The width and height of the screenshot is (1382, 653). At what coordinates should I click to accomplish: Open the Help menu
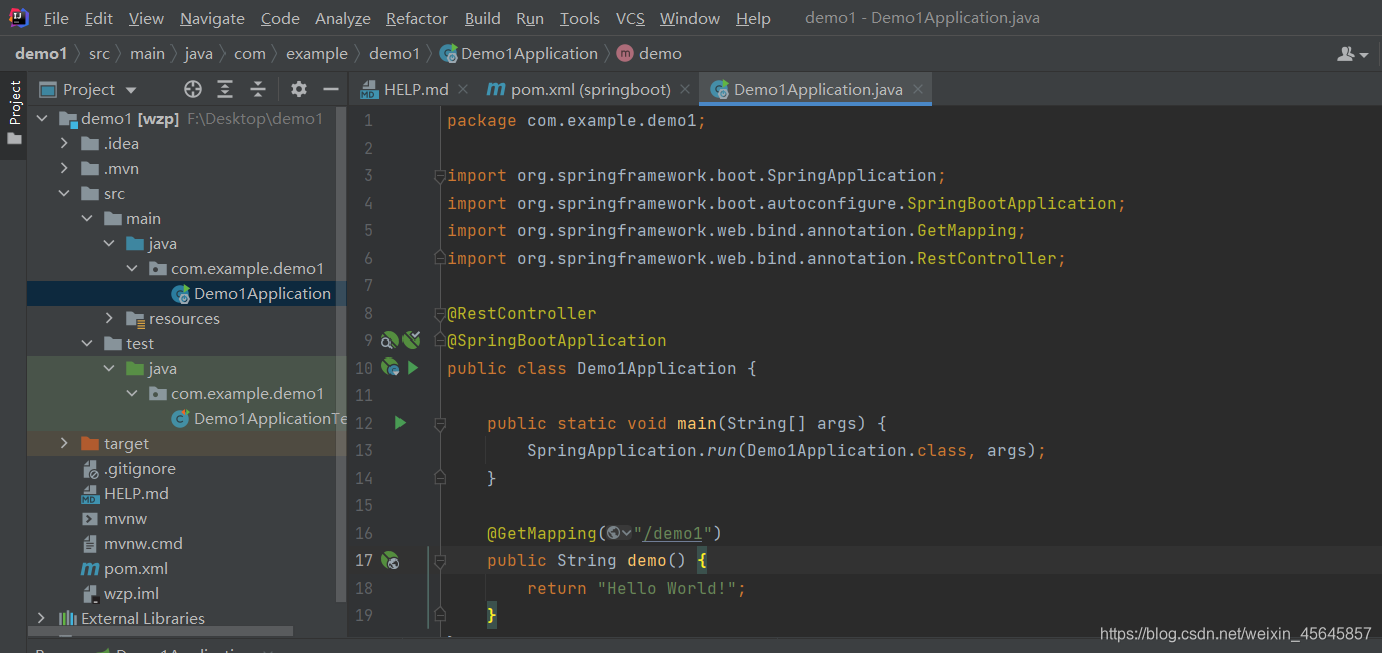click(753, 18)
